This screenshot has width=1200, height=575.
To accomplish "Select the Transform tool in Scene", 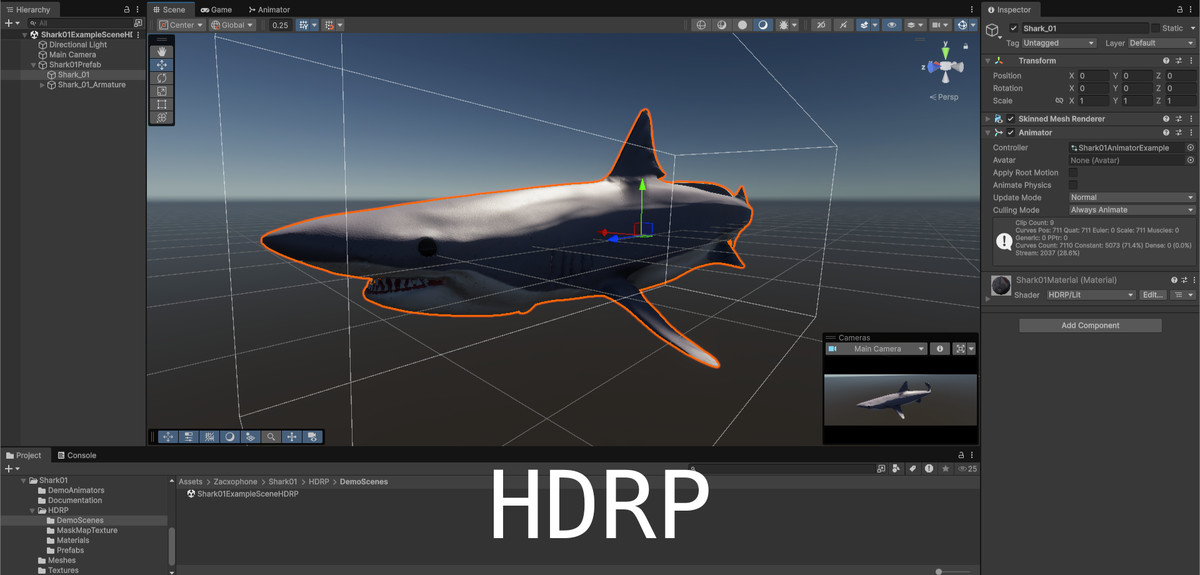I will [x=162, y=117].
